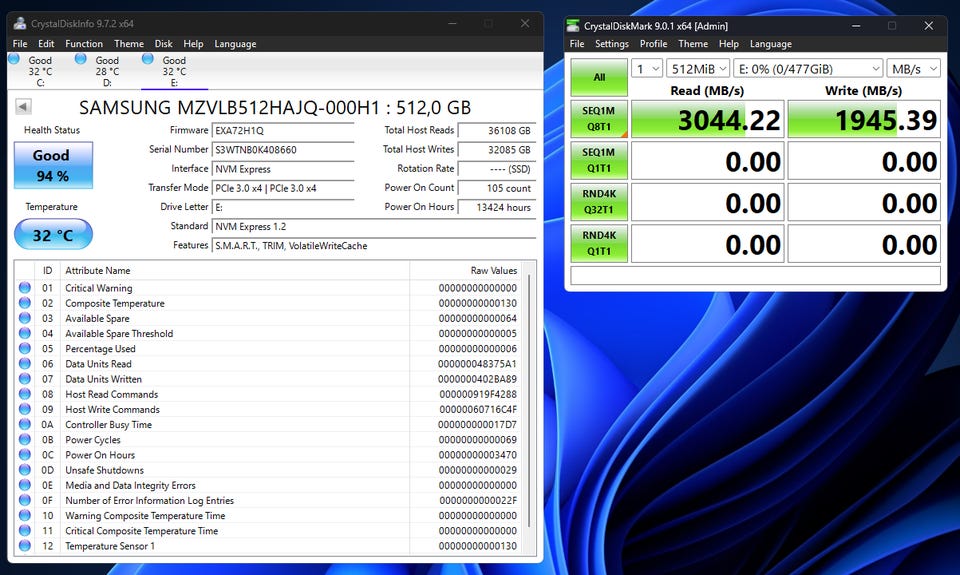Open File menu in CrystalDiskInfo

click(x=20, y=43)
